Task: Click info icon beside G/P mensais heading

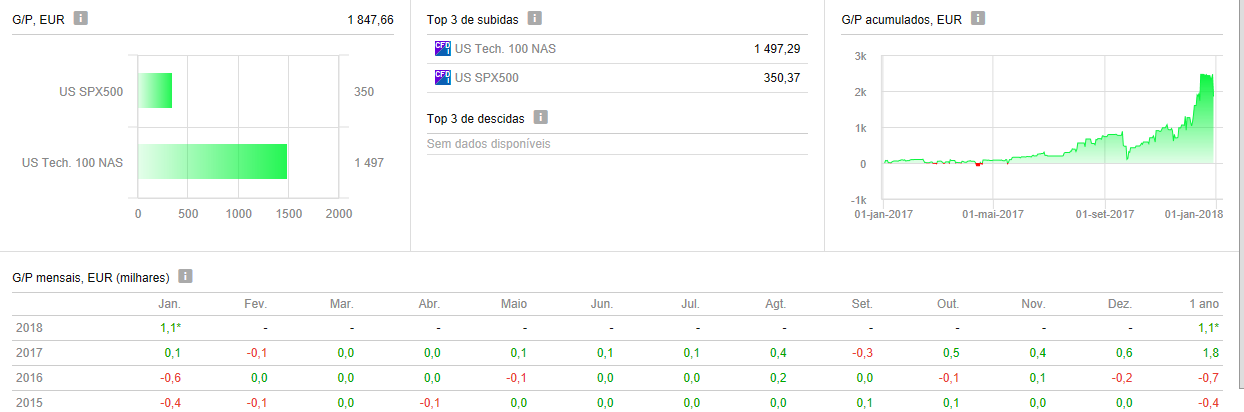Action: (185, 276)
